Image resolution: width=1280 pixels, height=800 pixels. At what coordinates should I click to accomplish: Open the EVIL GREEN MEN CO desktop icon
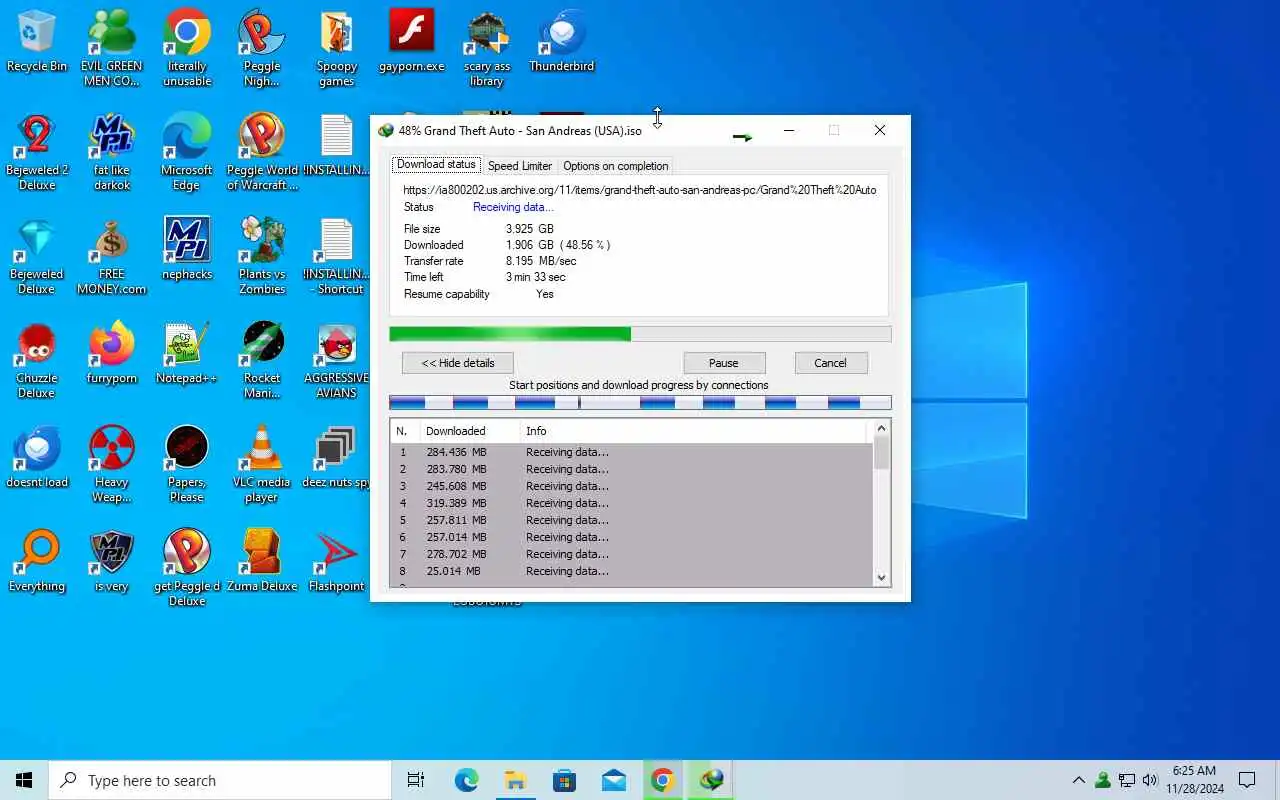click(x=112, y=48)
